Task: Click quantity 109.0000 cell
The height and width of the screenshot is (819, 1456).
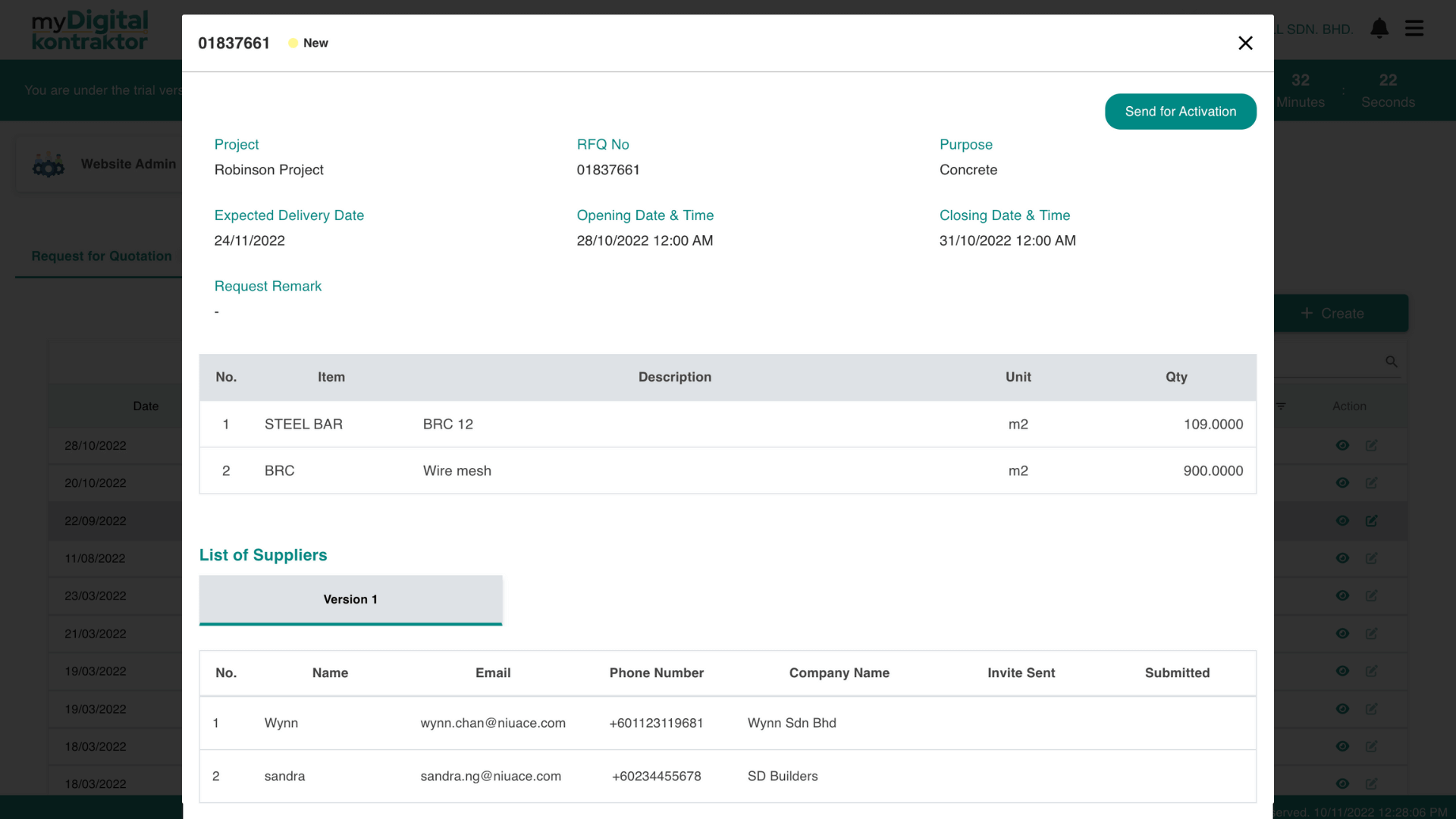Action: coord(1213,424)
